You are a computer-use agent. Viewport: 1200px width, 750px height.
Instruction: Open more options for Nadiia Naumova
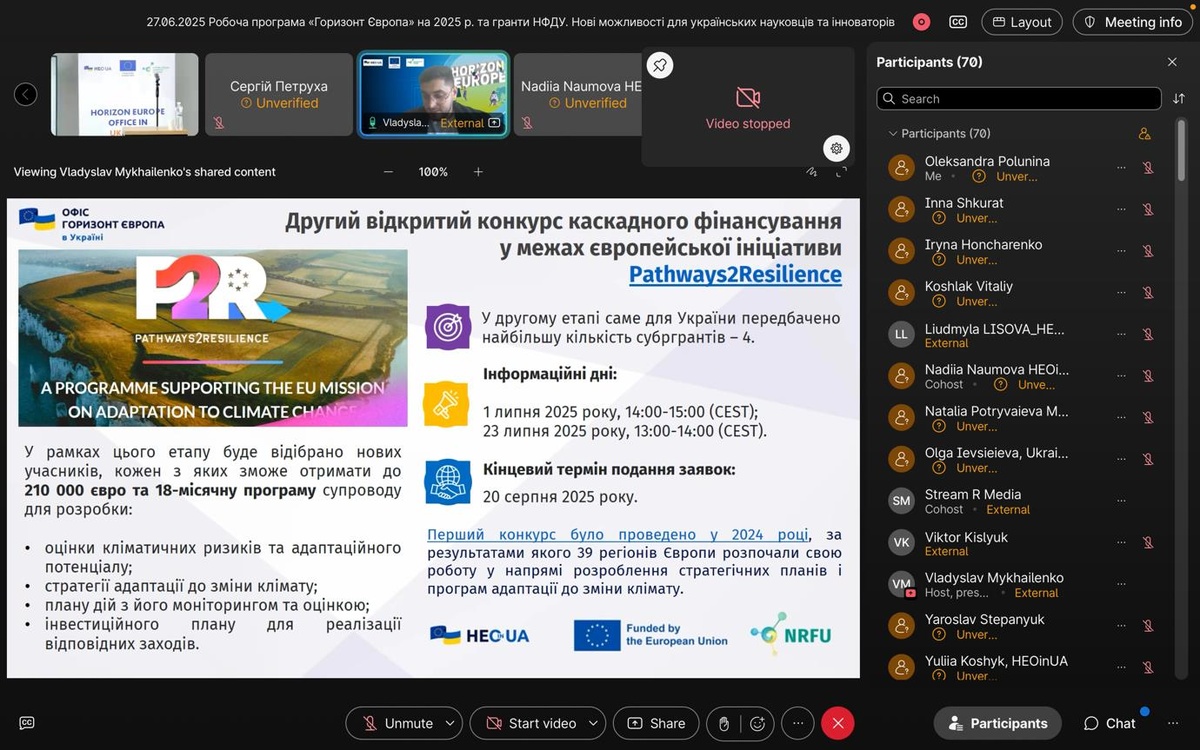pos(1122,376)
